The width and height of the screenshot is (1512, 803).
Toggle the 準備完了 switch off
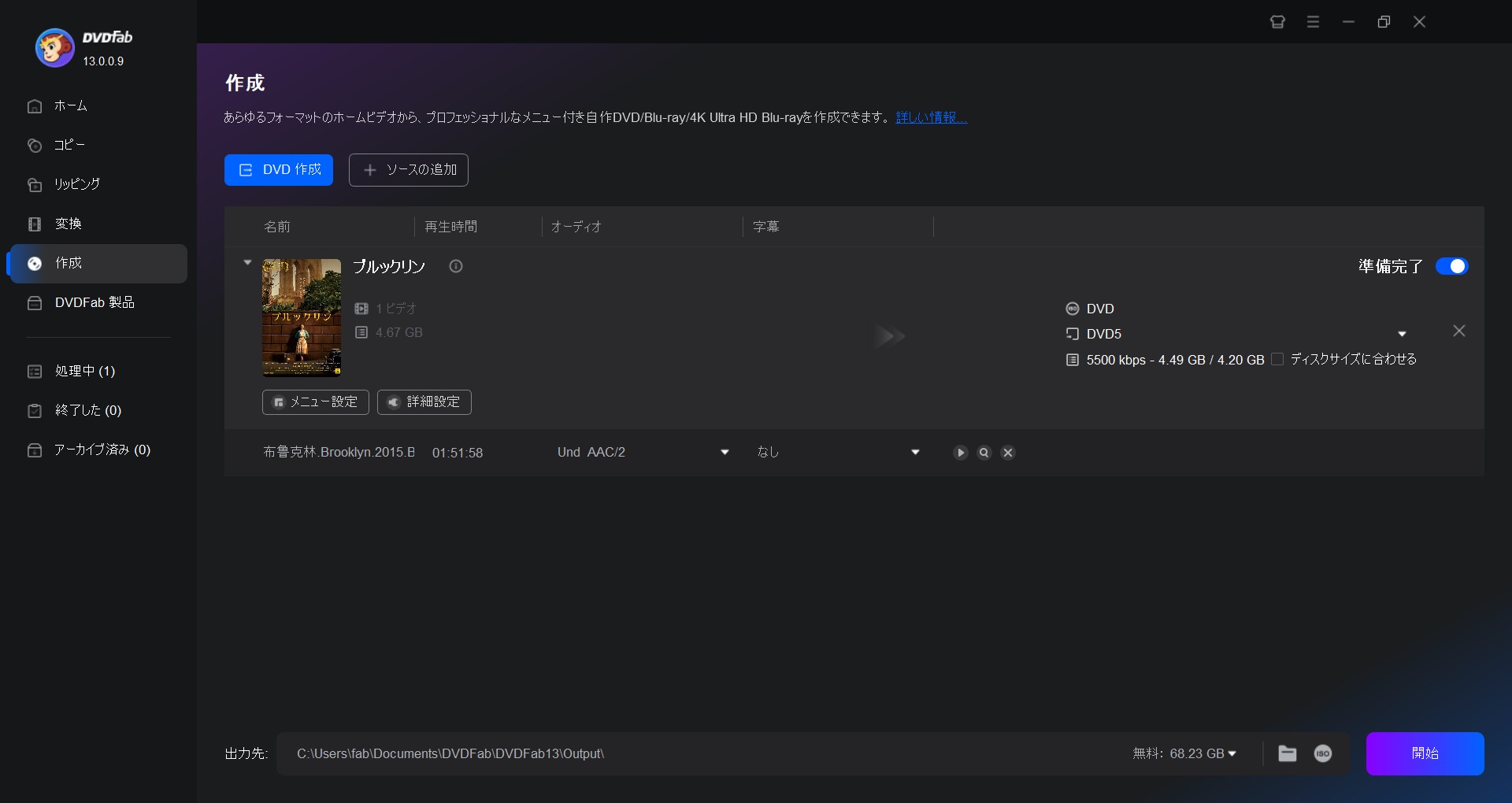1451,266
